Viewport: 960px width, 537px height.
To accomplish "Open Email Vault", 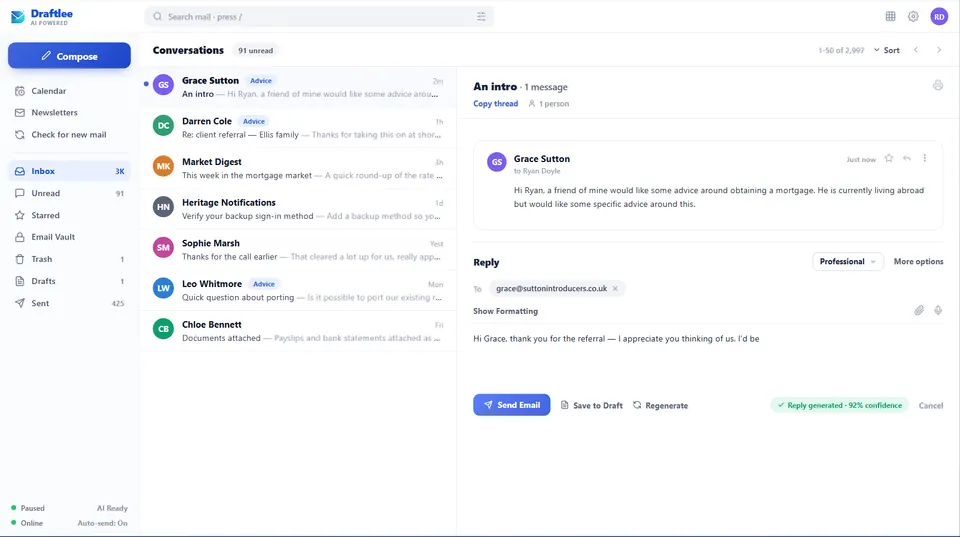I will (x=69, y=237).
